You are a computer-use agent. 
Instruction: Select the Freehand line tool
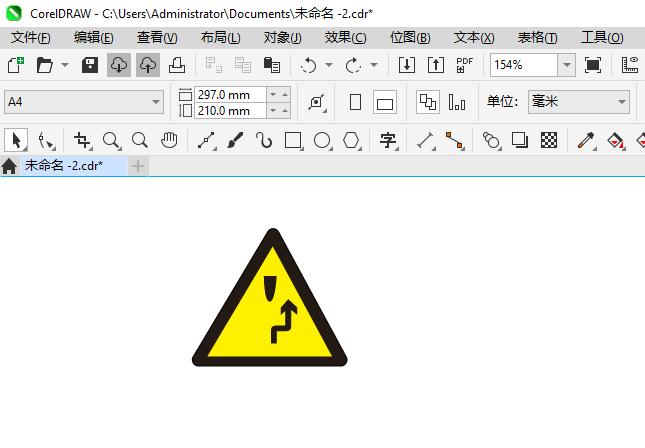point(206,141)
